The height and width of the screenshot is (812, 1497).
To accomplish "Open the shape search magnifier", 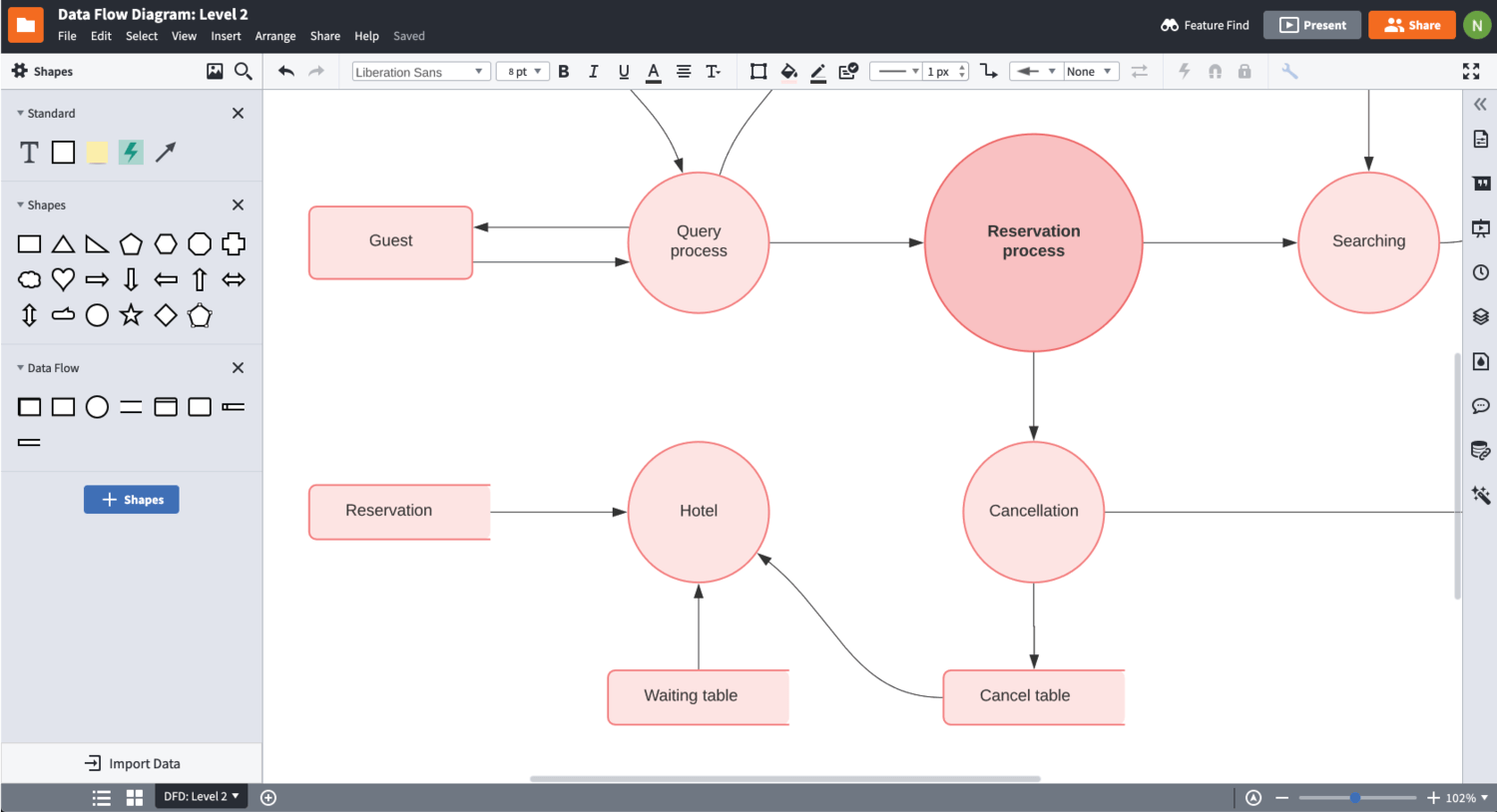I will (243, 71).
